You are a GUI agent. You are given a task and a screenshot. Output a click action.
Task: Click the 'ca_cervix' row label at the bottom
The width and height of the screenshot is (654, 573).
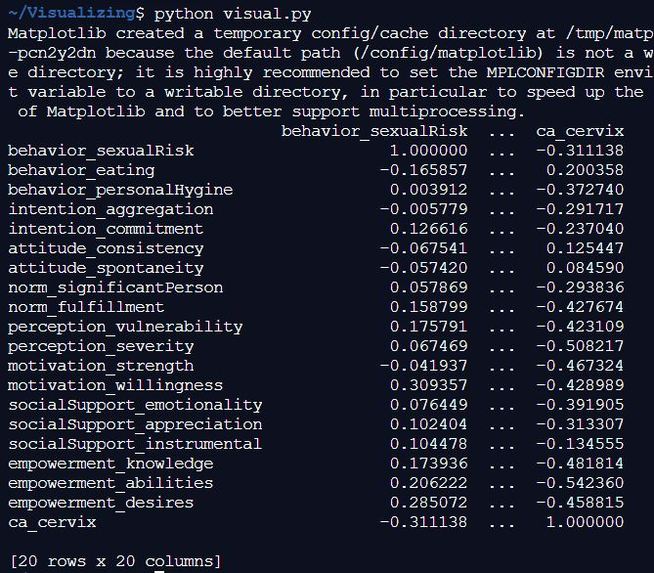click(52, 523)
